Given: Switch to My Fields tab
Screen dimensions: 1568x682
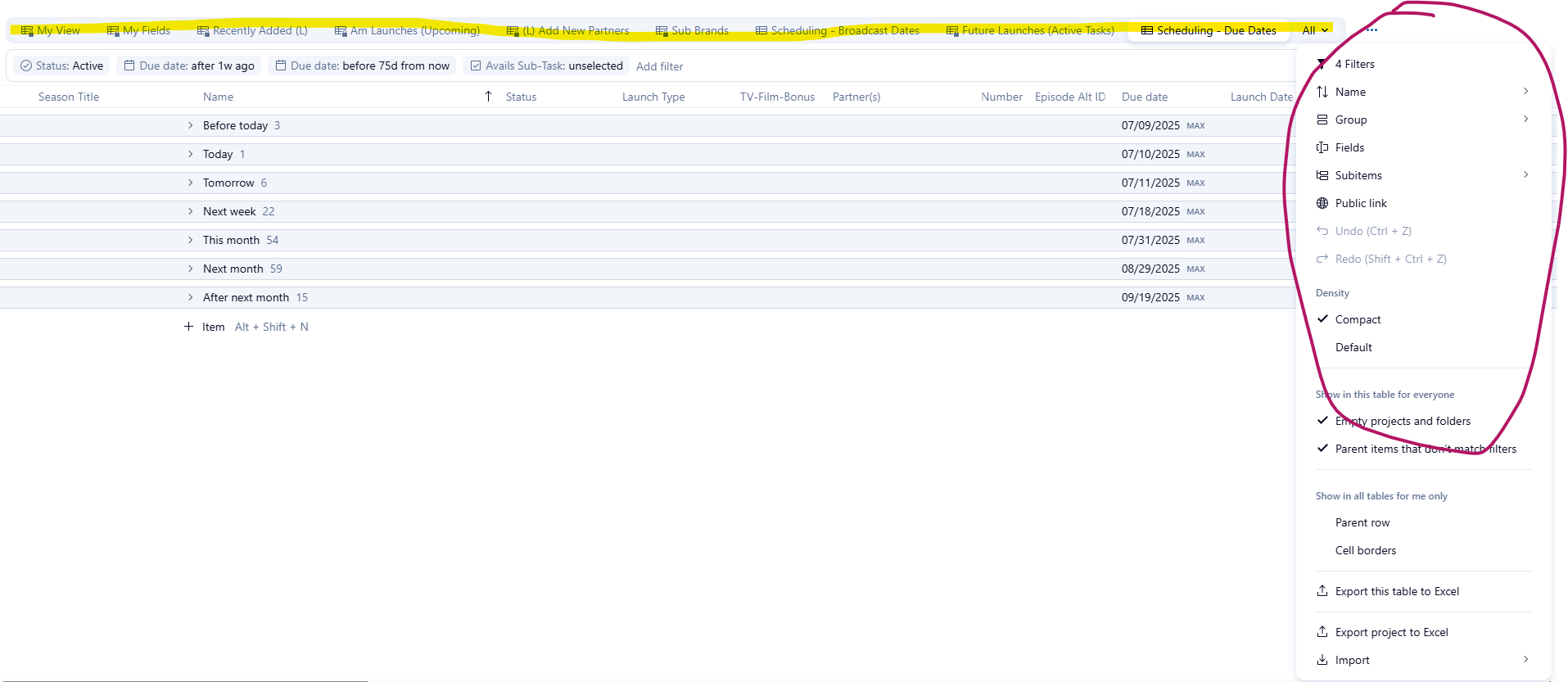Looking at the screenshot, I should (139, 30).
